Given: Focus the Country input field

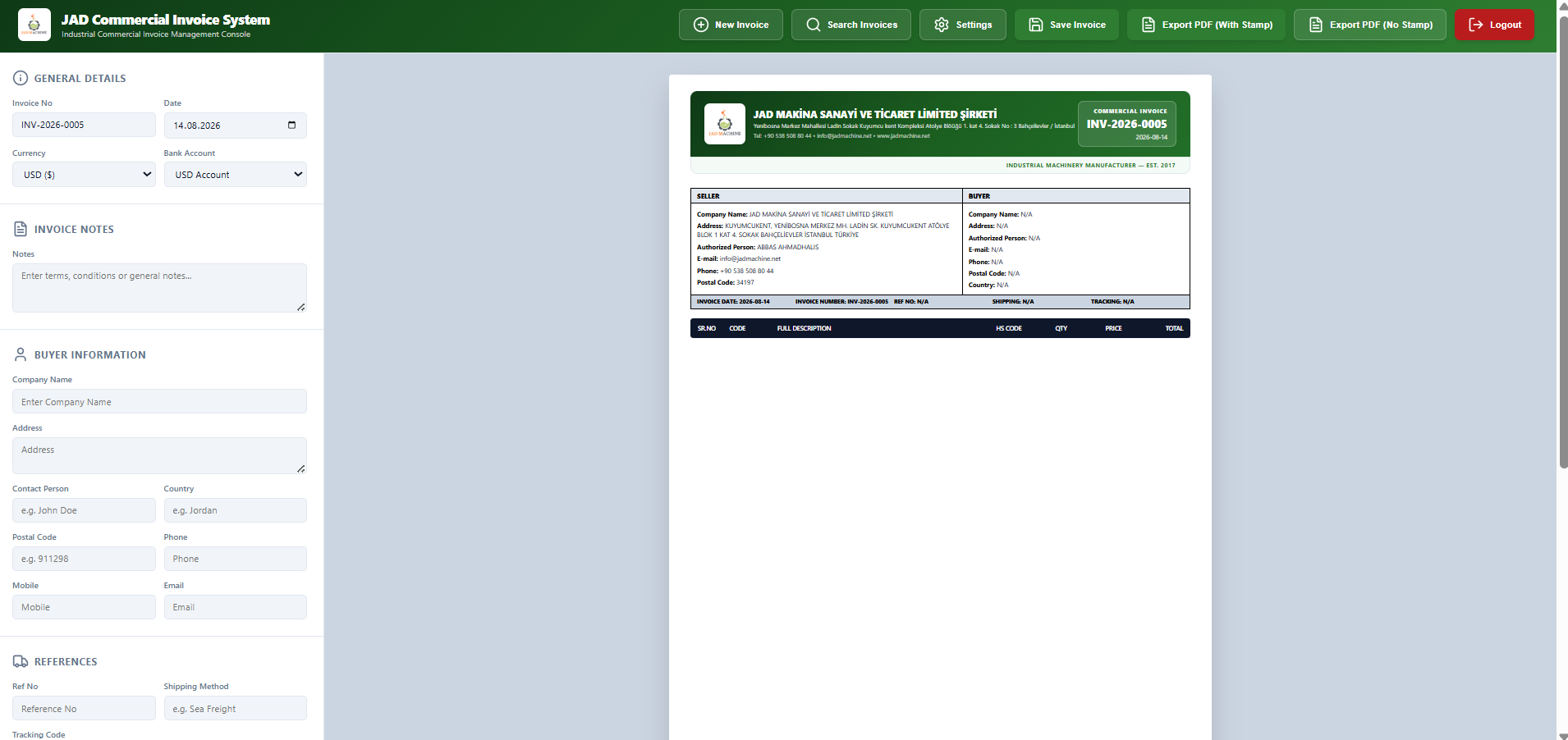Looking at the screenshot, I should tap(236, 510).
